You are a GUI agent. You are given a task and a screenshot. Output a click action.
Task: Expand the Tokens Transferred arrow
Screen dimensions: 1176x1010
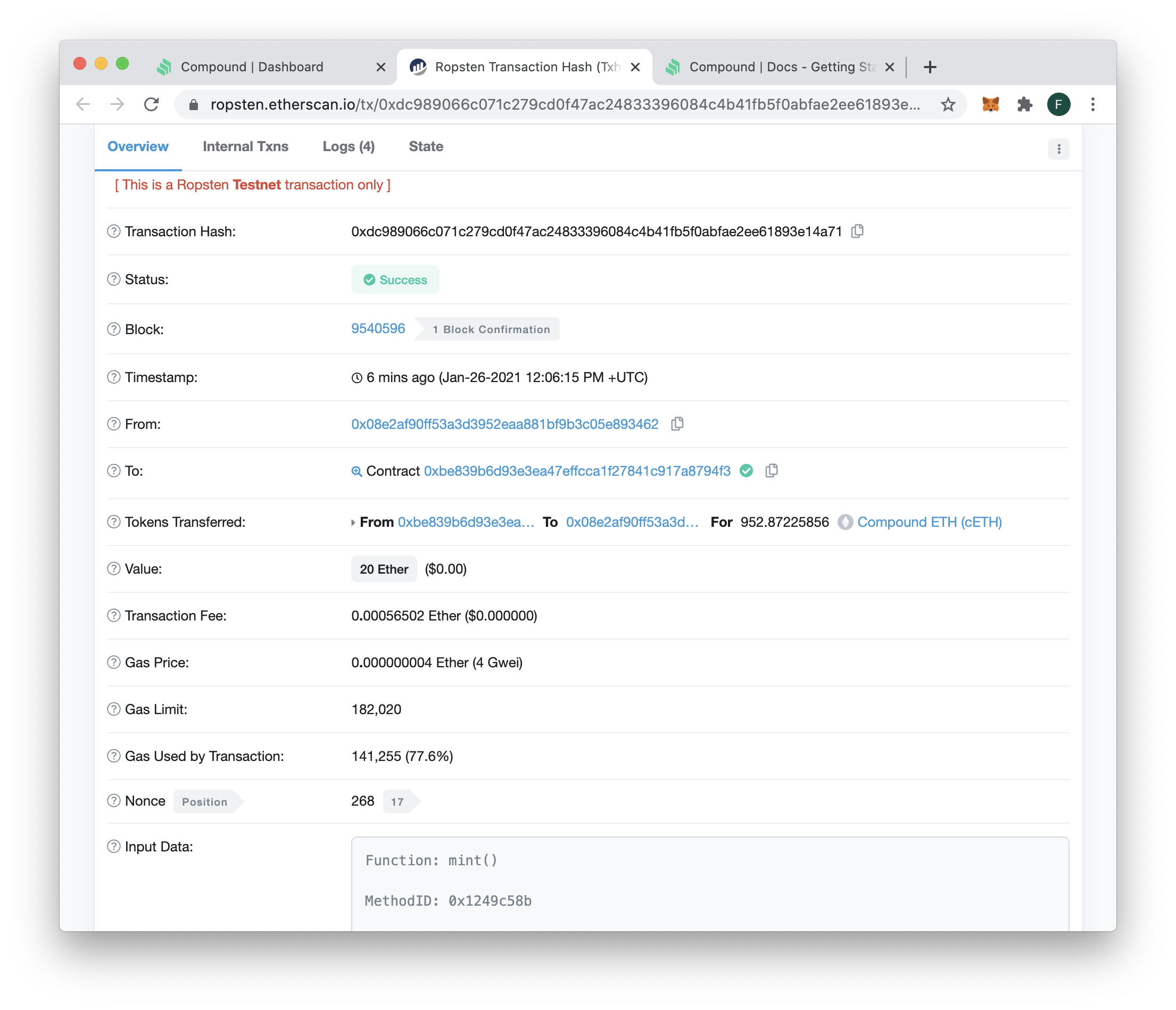[x=353, y=523]
